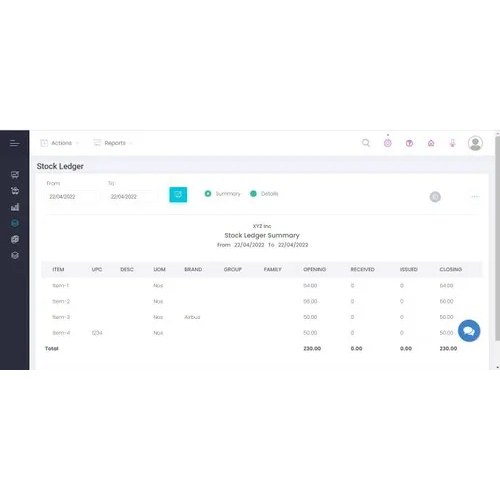Select the Item-2 row name
Image resolution: width=500 pixels, height=500 pixels.
pos(61,301)
